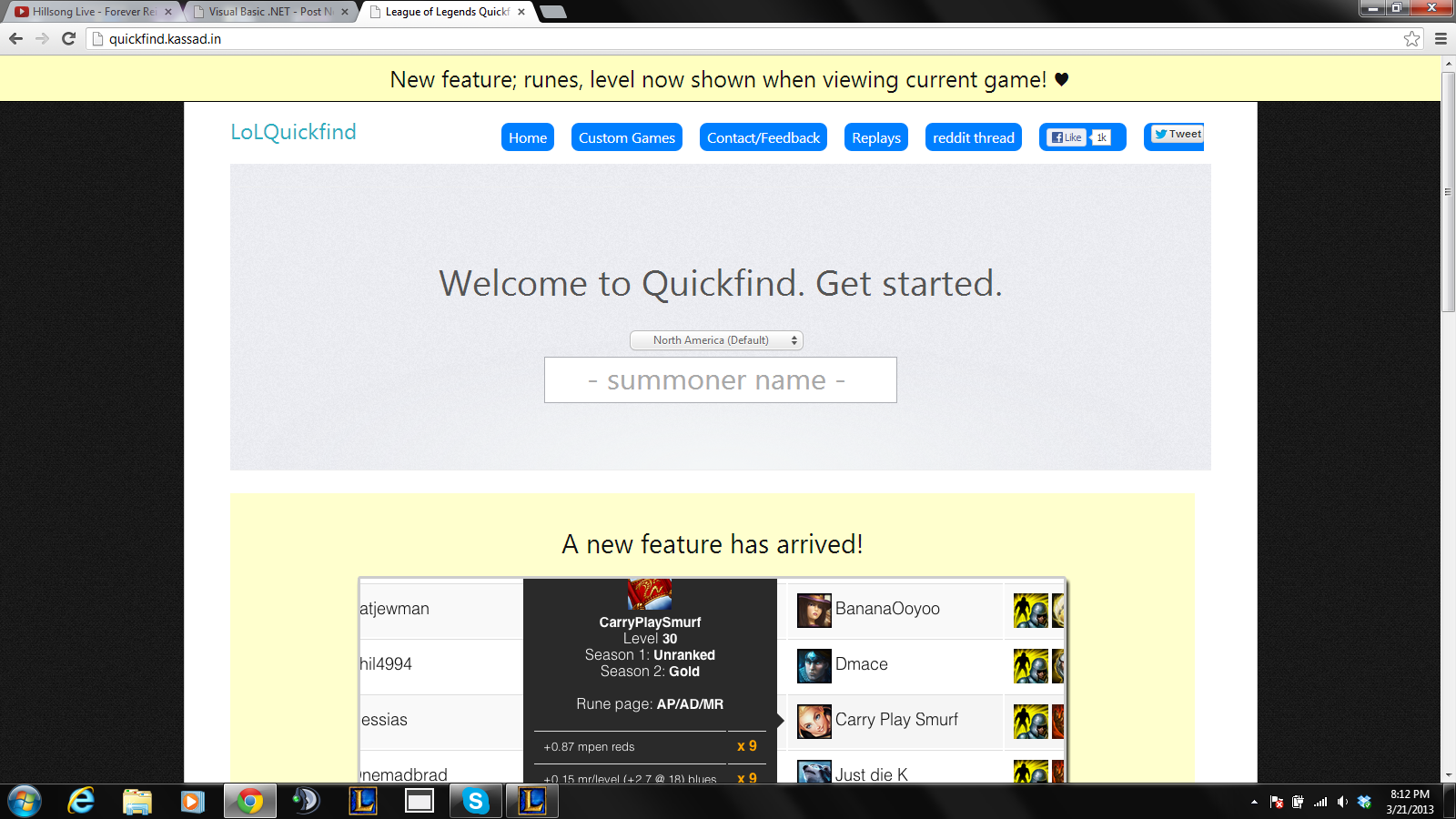Click the summoner spell icon beside Just die K

[1031, 772]
